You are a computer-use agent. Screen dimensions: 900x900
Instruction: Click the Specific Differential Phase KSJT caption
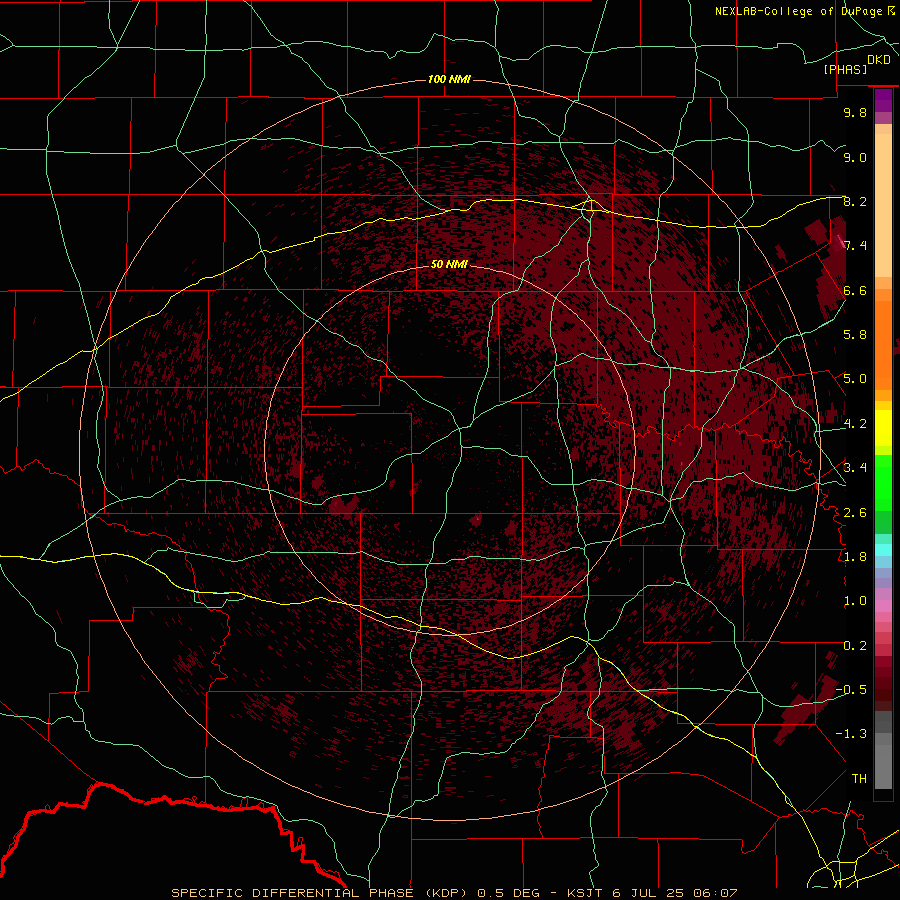tap(455, 893)
